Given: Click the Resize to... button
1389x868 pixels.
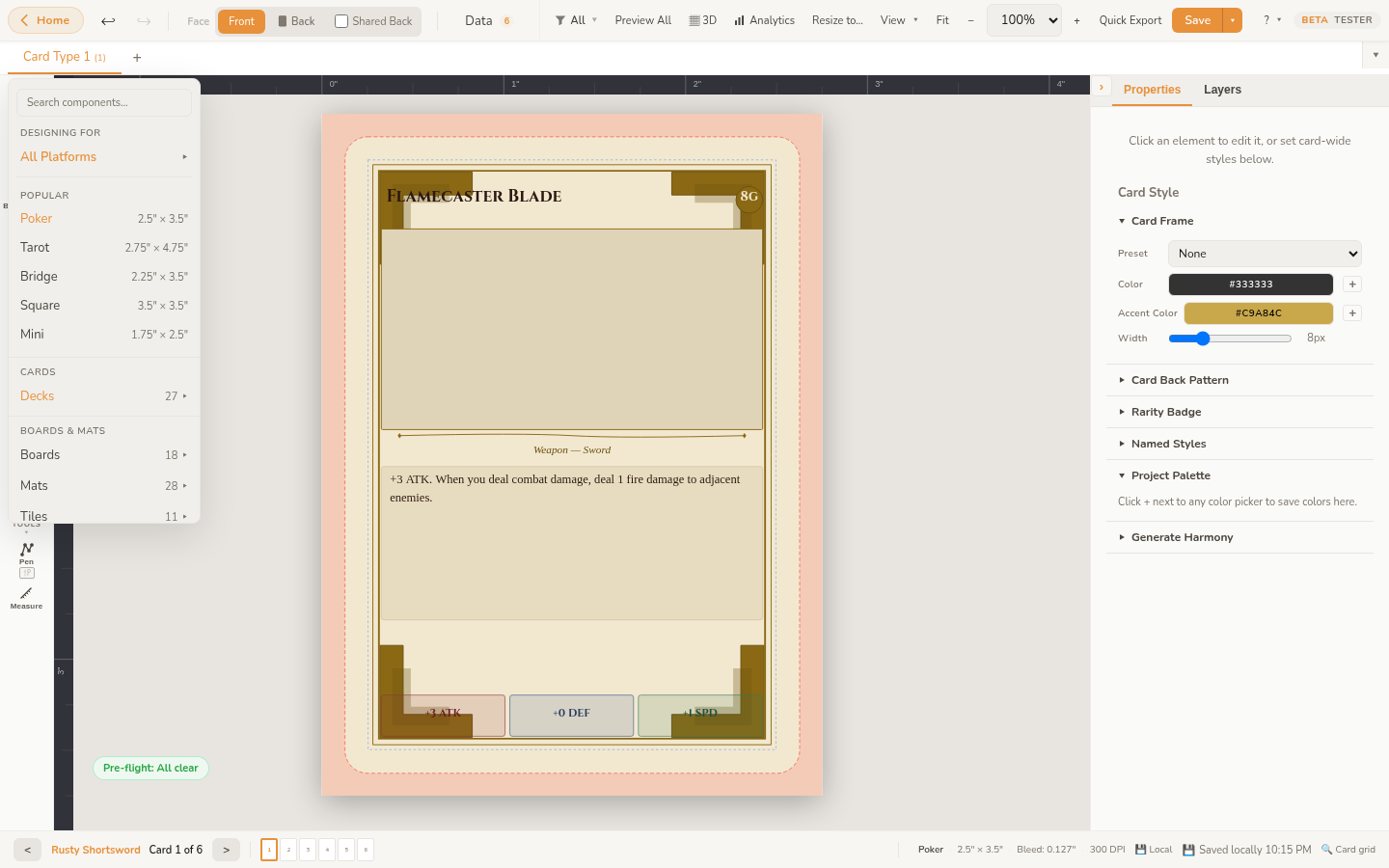Looking at the screenshot, I should pyautogui.click(x=837, y=20).
